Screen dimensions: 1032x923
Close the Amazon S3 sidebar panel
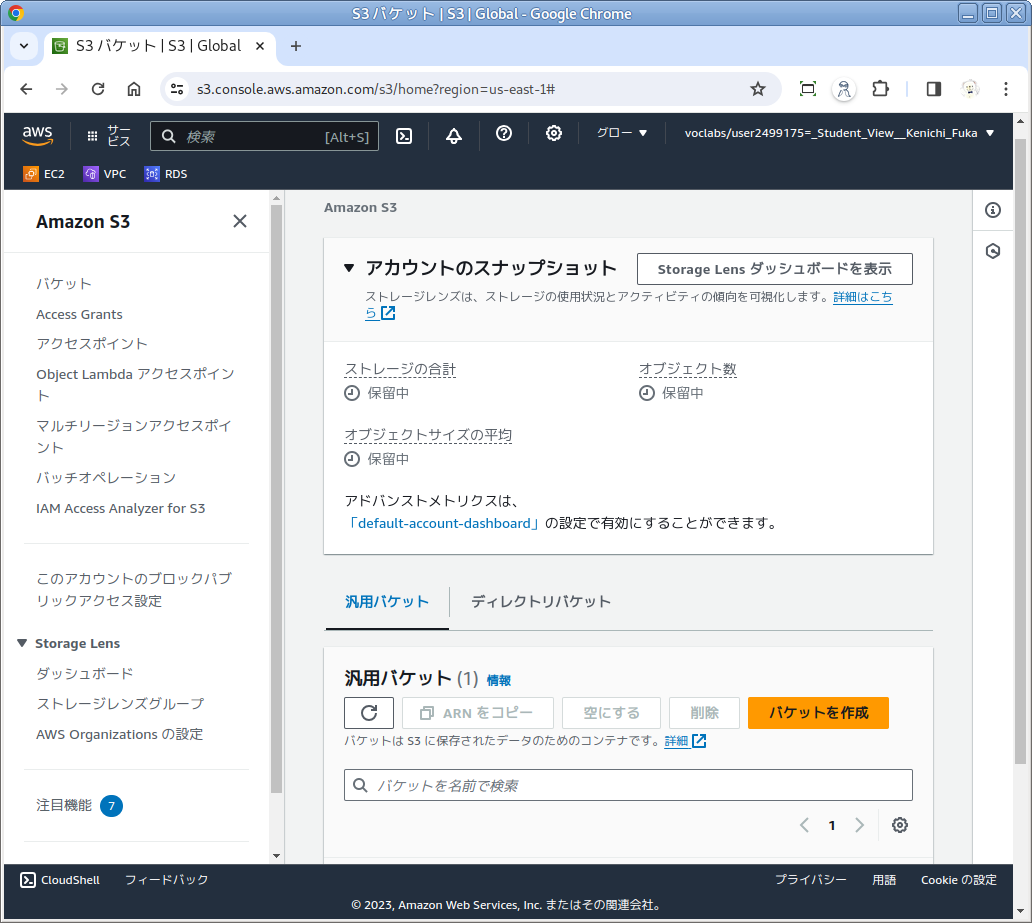coord(240,222)
